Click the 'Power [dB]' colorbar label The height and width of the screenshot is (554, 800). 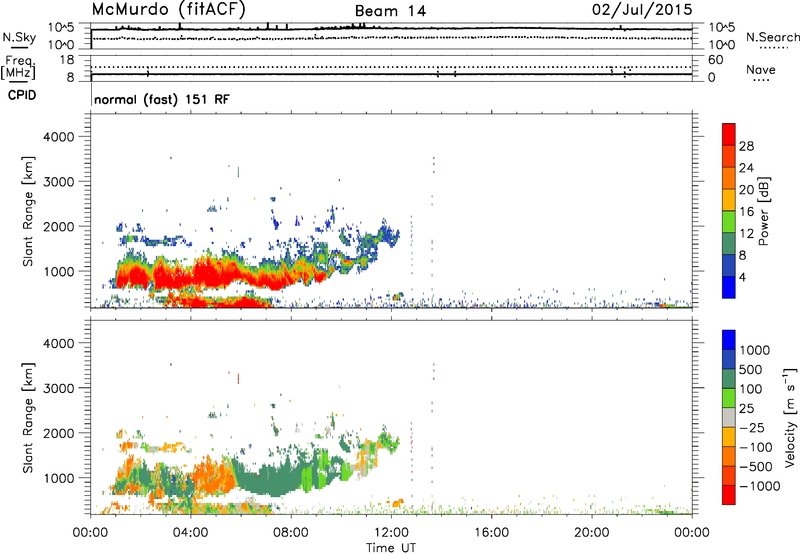point(763,211)
